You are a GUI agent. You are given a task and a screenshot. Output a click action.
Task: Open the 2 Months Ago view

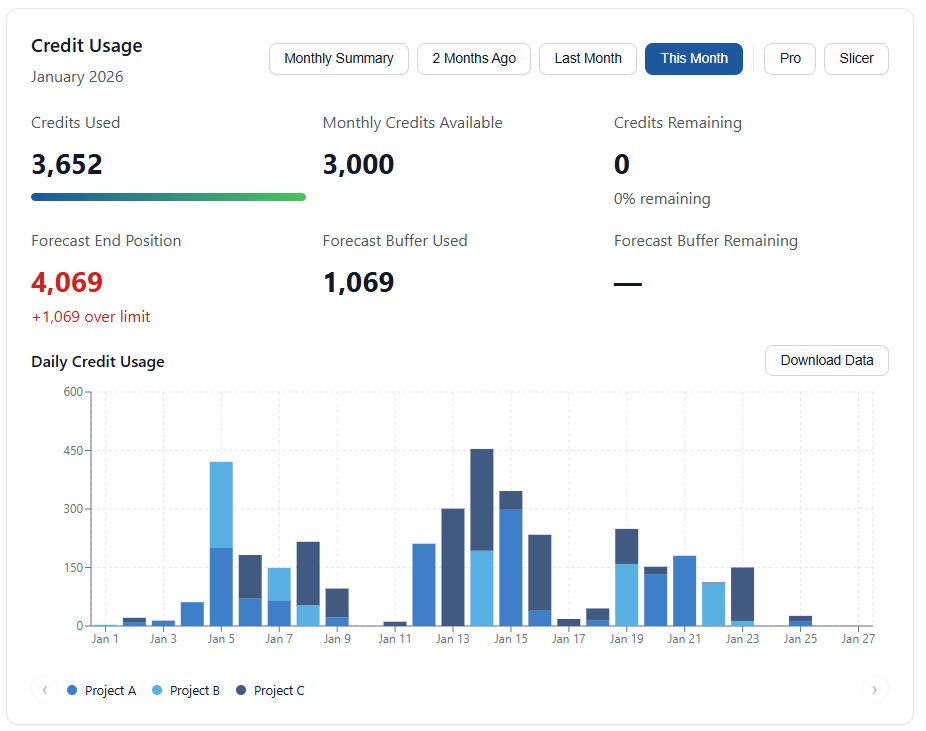coord(474,58)
